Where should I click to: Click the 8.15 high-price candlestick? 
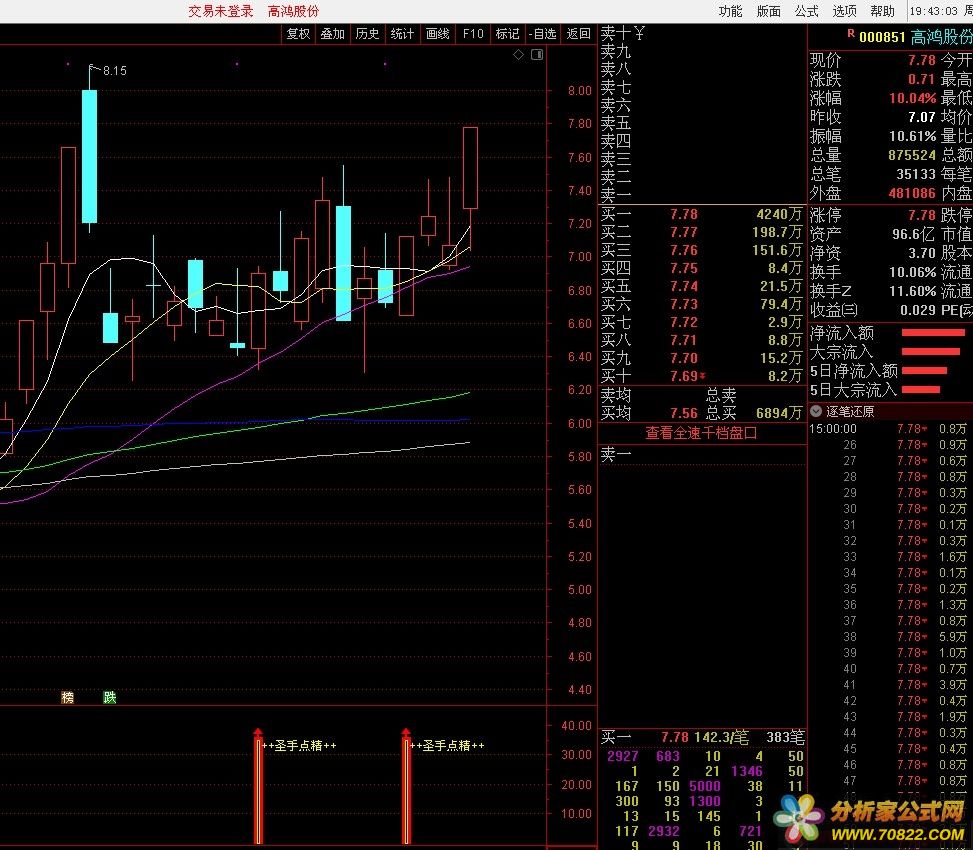[x=89, y=155]
